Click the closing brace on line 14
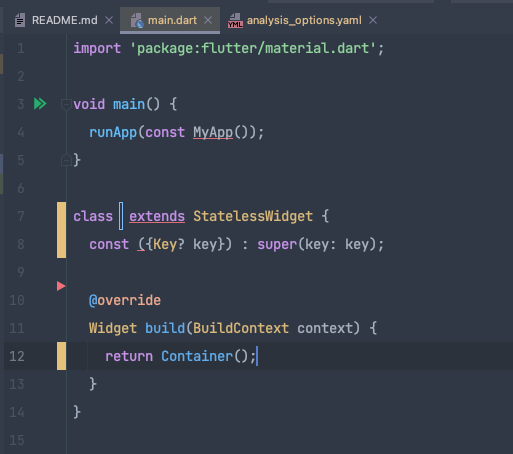The width and height of the screenshot is (513, 454). coord(77,412)
